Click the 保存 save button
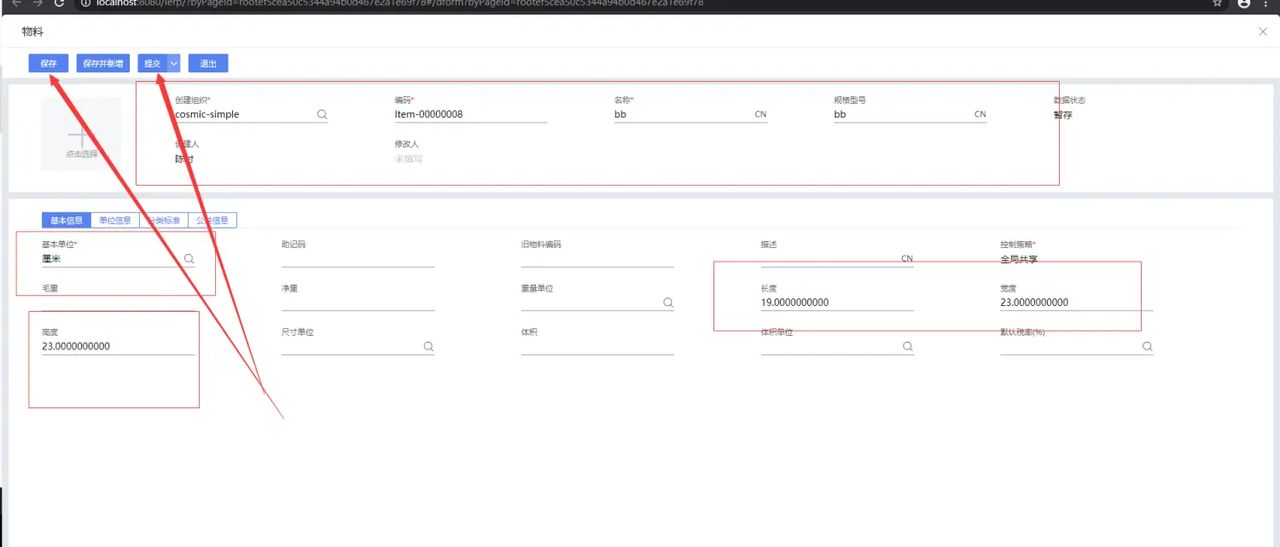 [48, 63]
